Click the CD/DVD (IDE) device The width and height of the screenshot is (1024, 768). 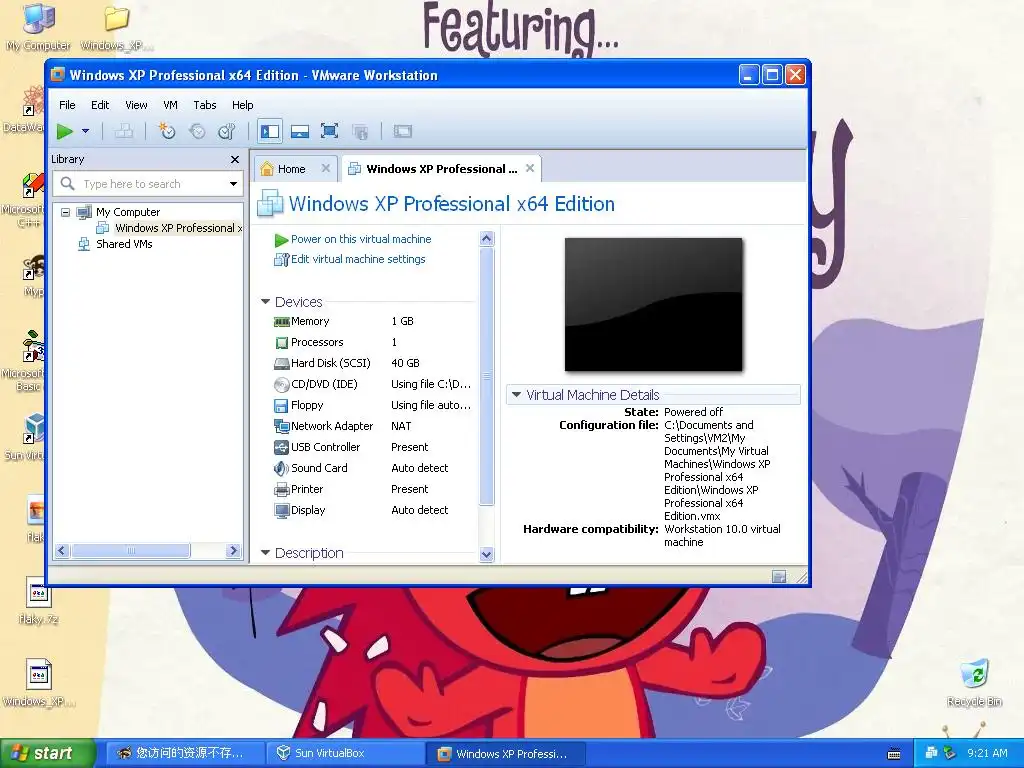pos(372,384)
